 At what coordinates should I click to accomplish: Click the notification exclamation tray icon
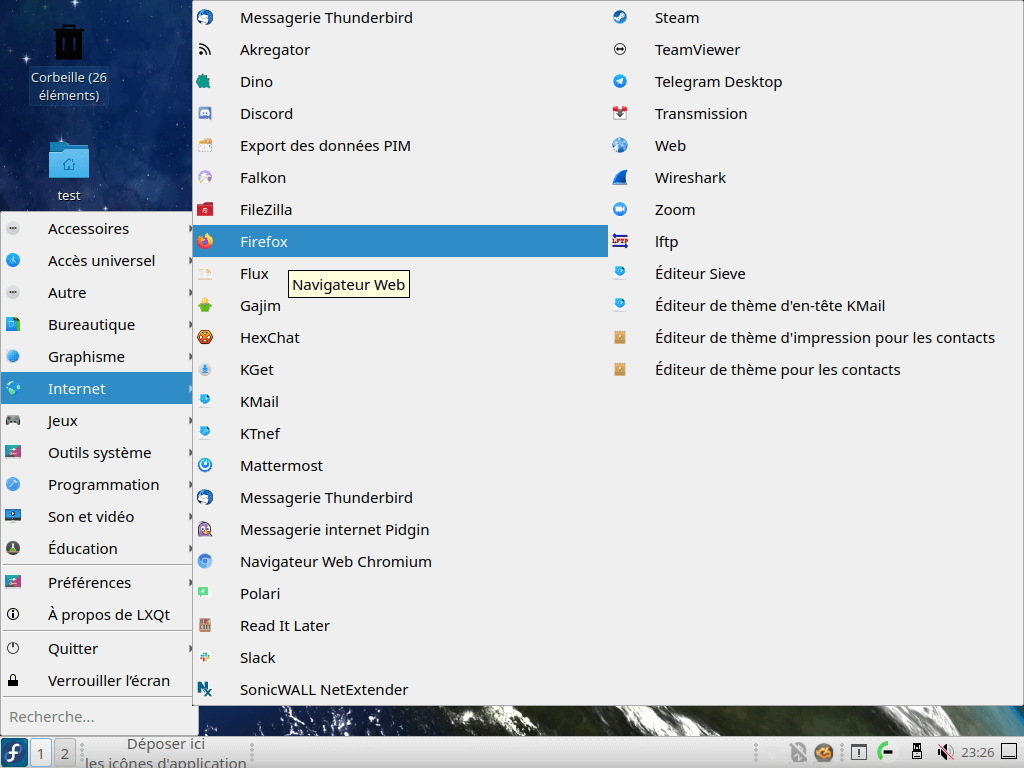[859, 752]
